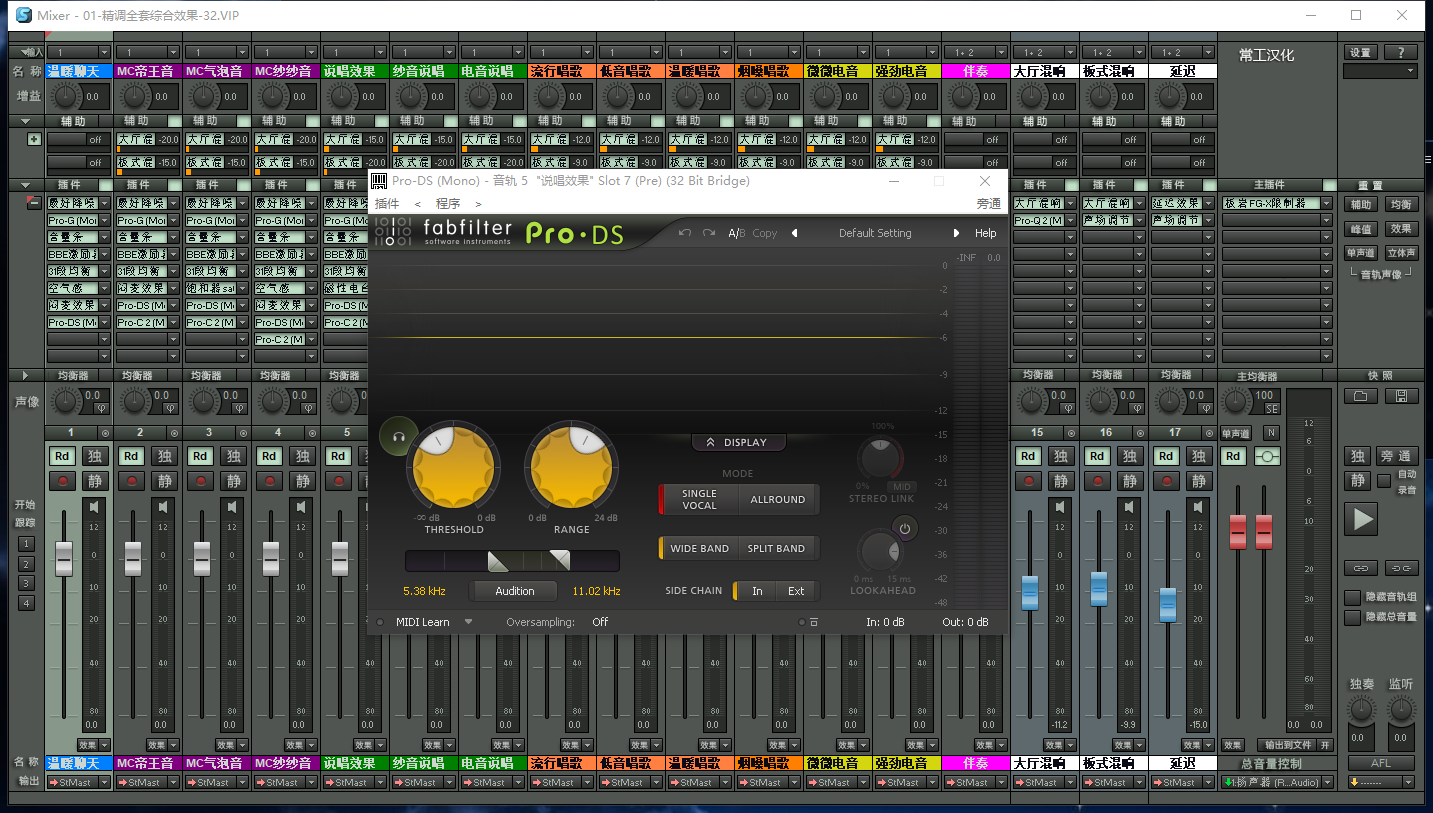
Task: Click the Pro-DS undo arrow
Action: pos(685,233)
